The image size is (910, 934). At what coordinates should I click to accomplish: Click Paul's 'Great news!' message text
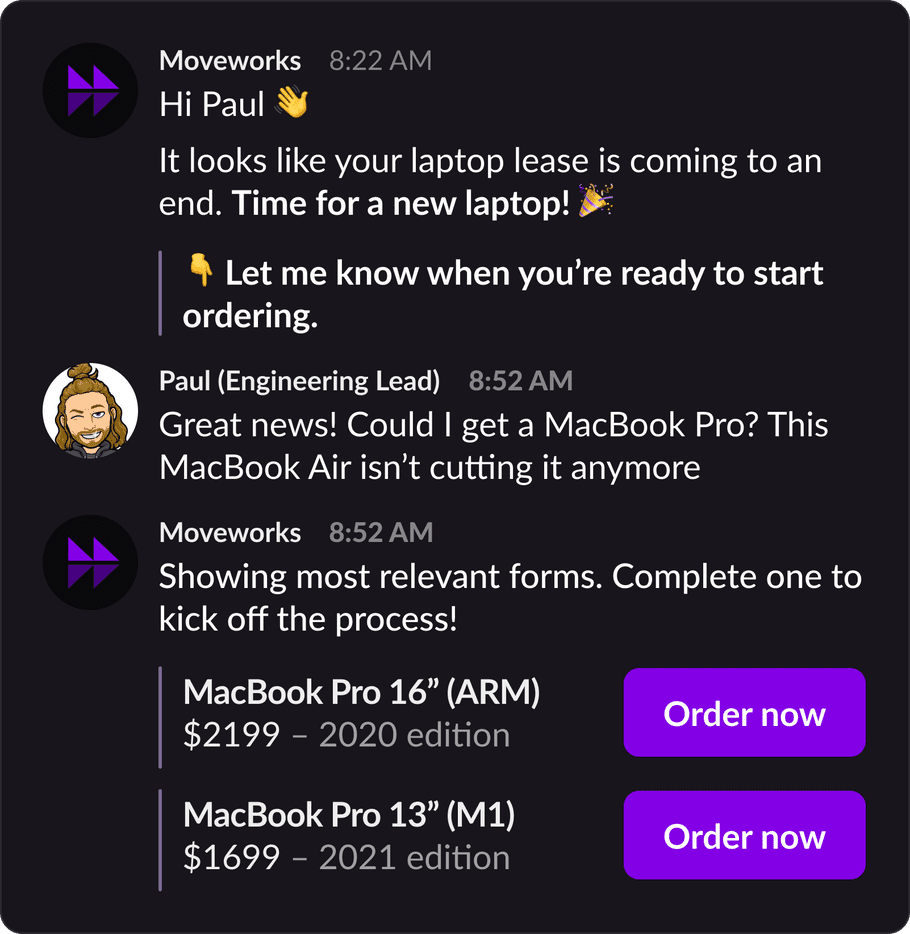point(494,446)
